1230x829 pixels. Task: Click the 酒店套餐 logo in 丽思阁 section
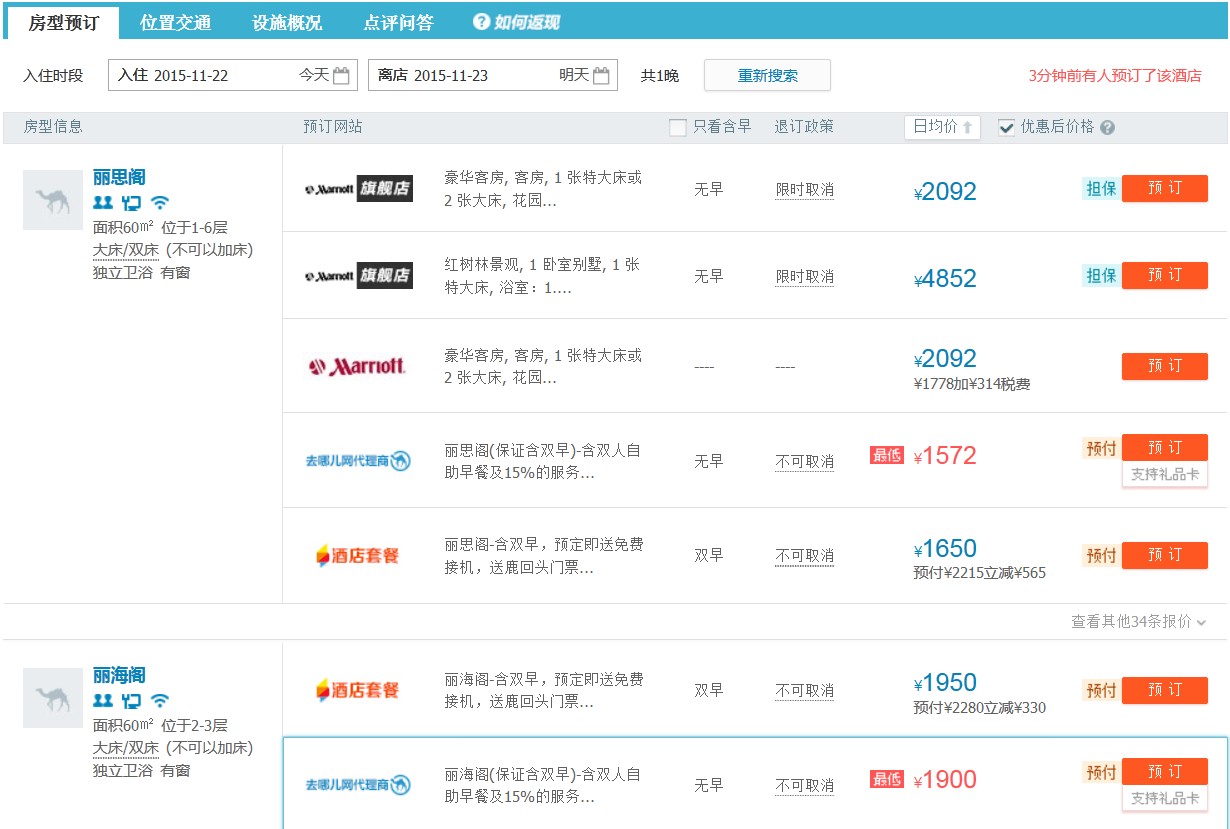click(357, 555)
